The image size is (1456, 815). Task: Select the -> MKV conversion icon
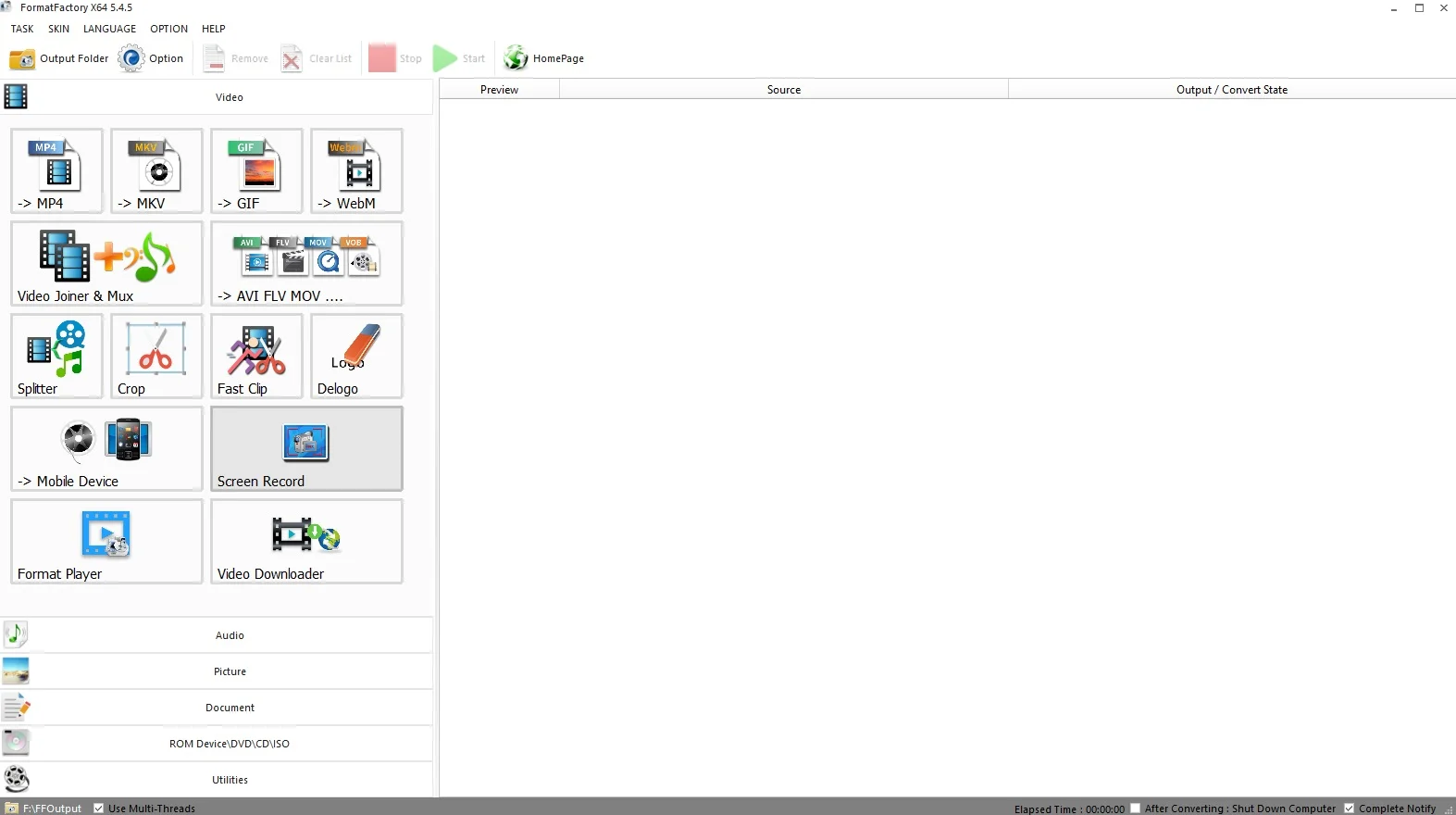coord(156,170)
